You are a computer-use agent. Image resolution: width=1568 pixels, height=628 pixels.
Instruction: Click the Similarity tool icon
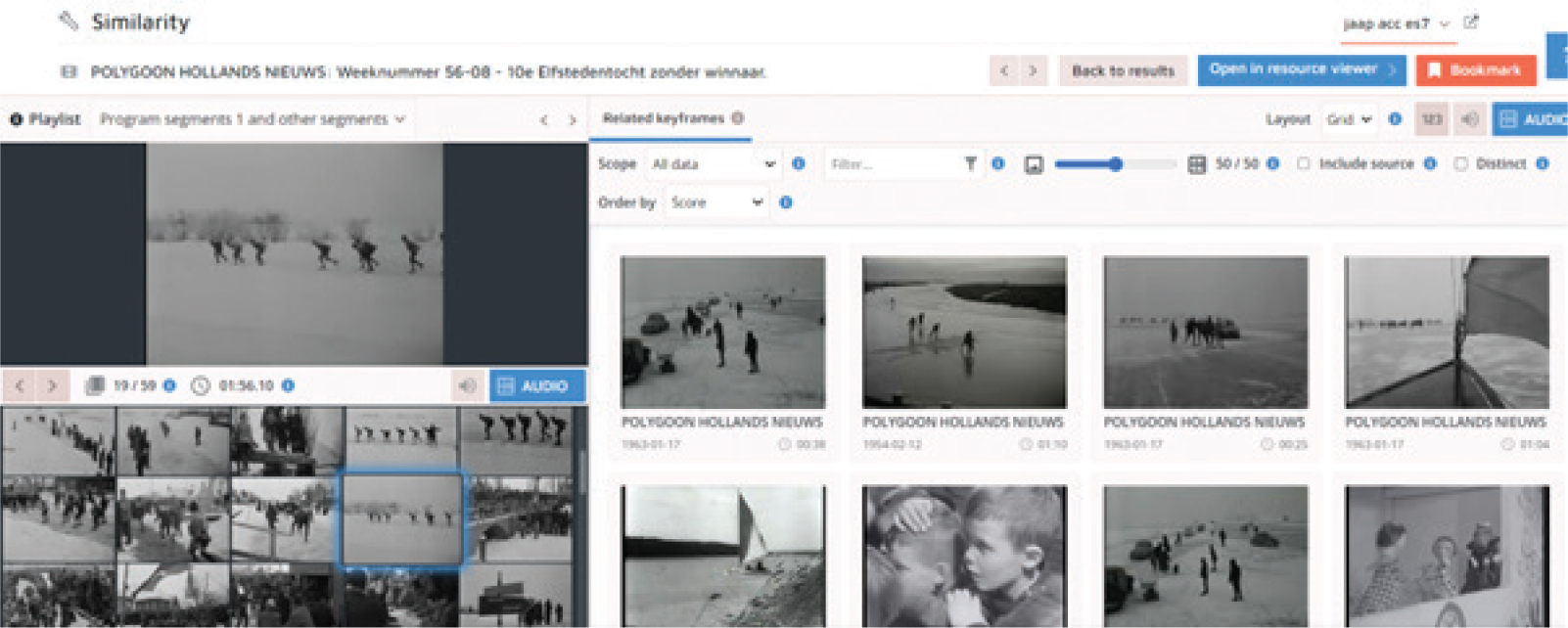pyautogui.click(x=69, y=21)
